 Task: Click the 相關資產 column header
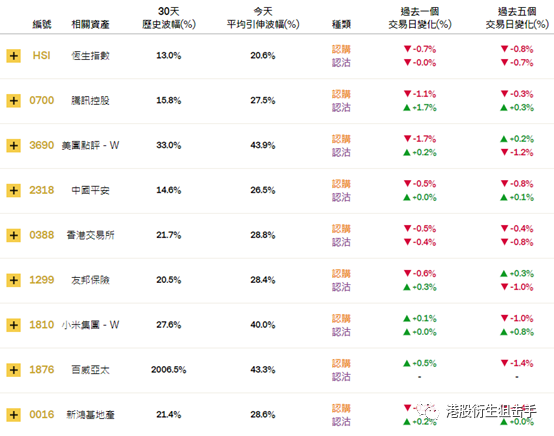90,24
